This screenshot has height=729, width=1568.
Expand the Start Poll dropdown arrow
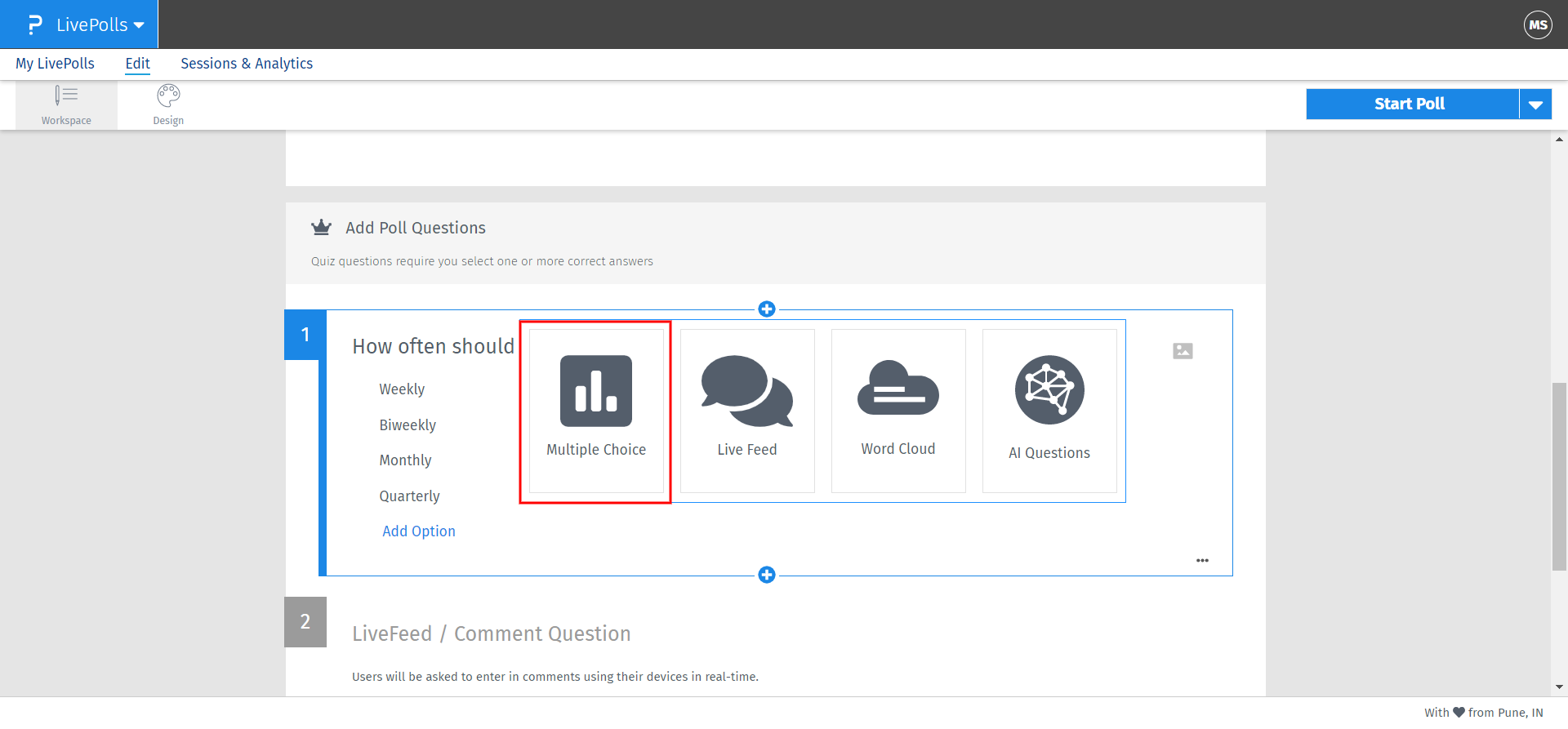coord(1535,104)
